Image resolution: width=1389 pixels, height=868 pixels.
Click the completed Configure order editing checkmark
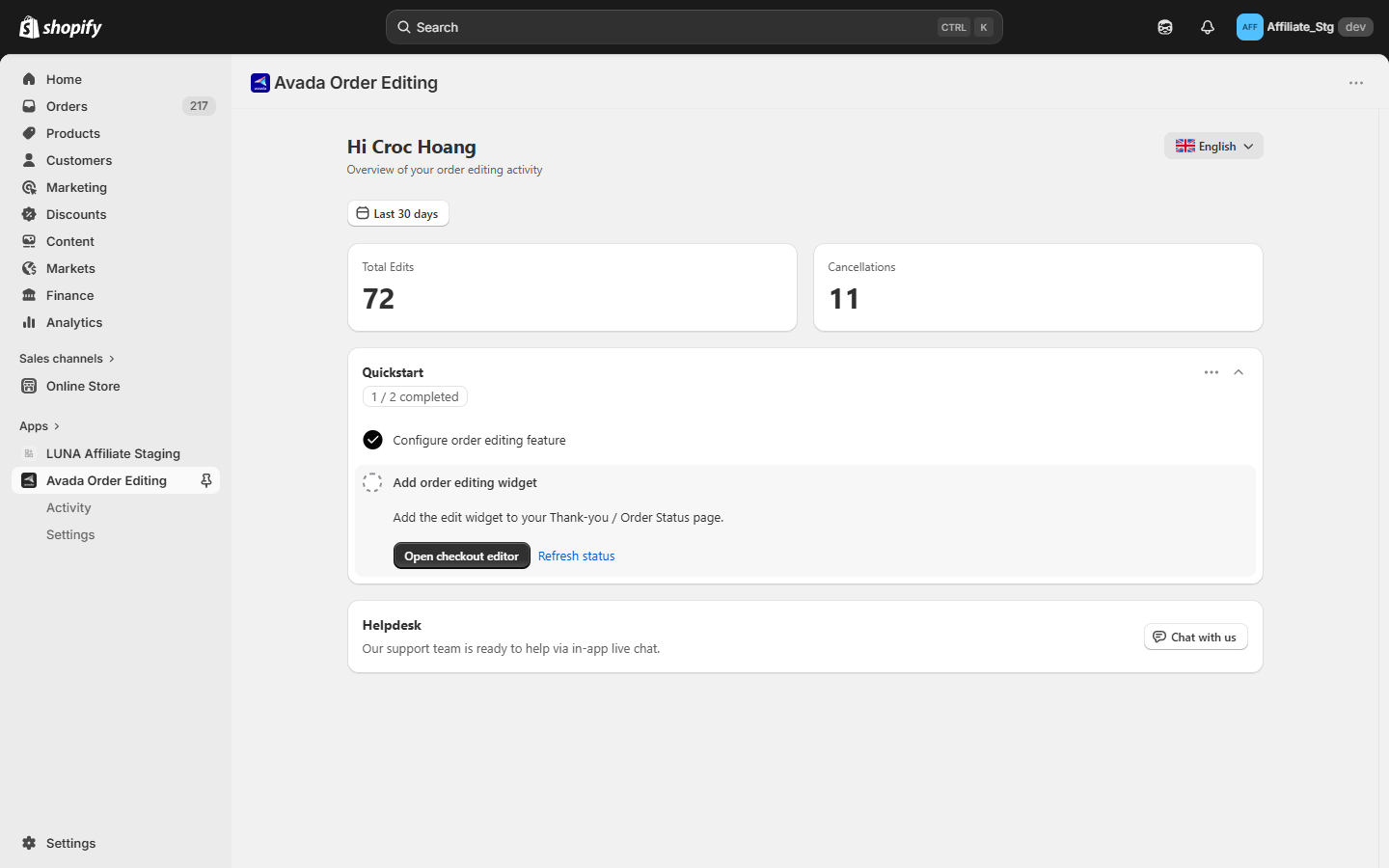(x=372, y=440)
